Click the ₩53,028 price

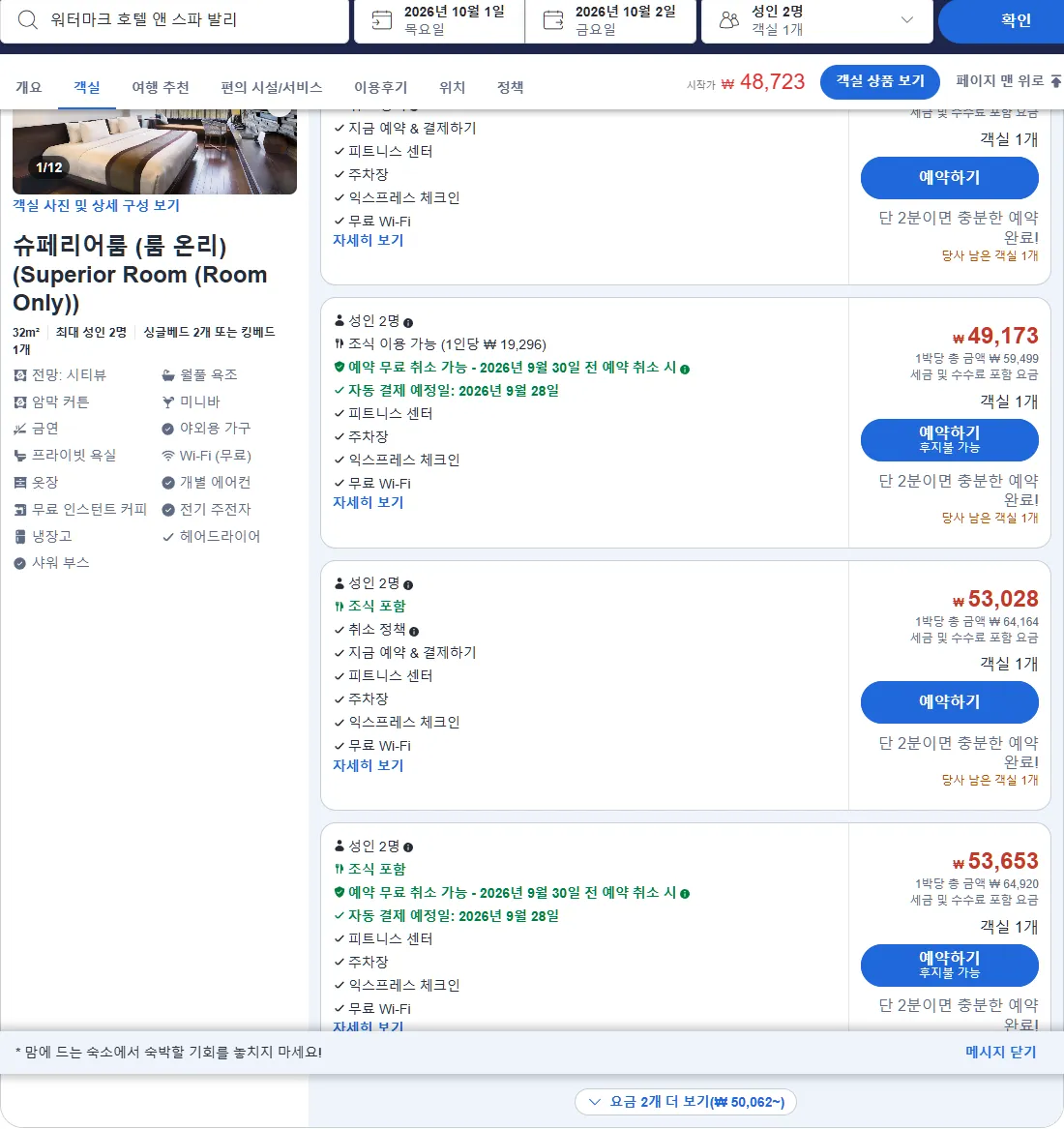point(995,599)
